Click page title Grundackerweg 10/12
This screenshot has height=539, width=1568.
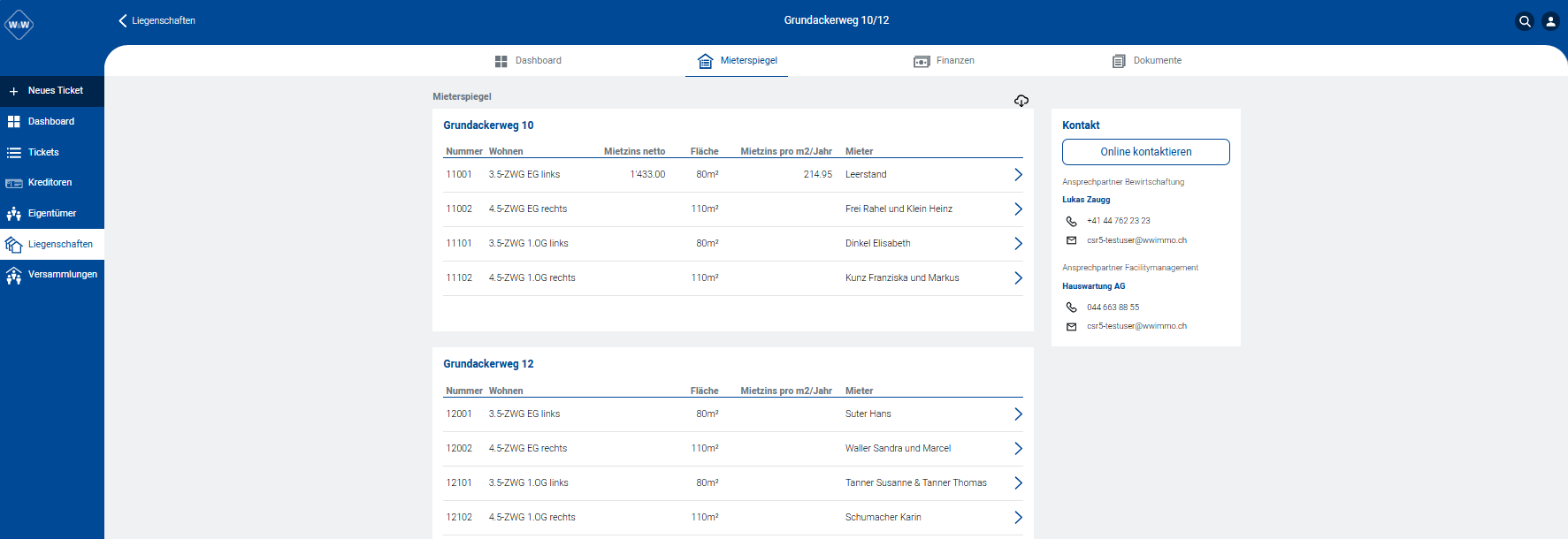(837, 20)
